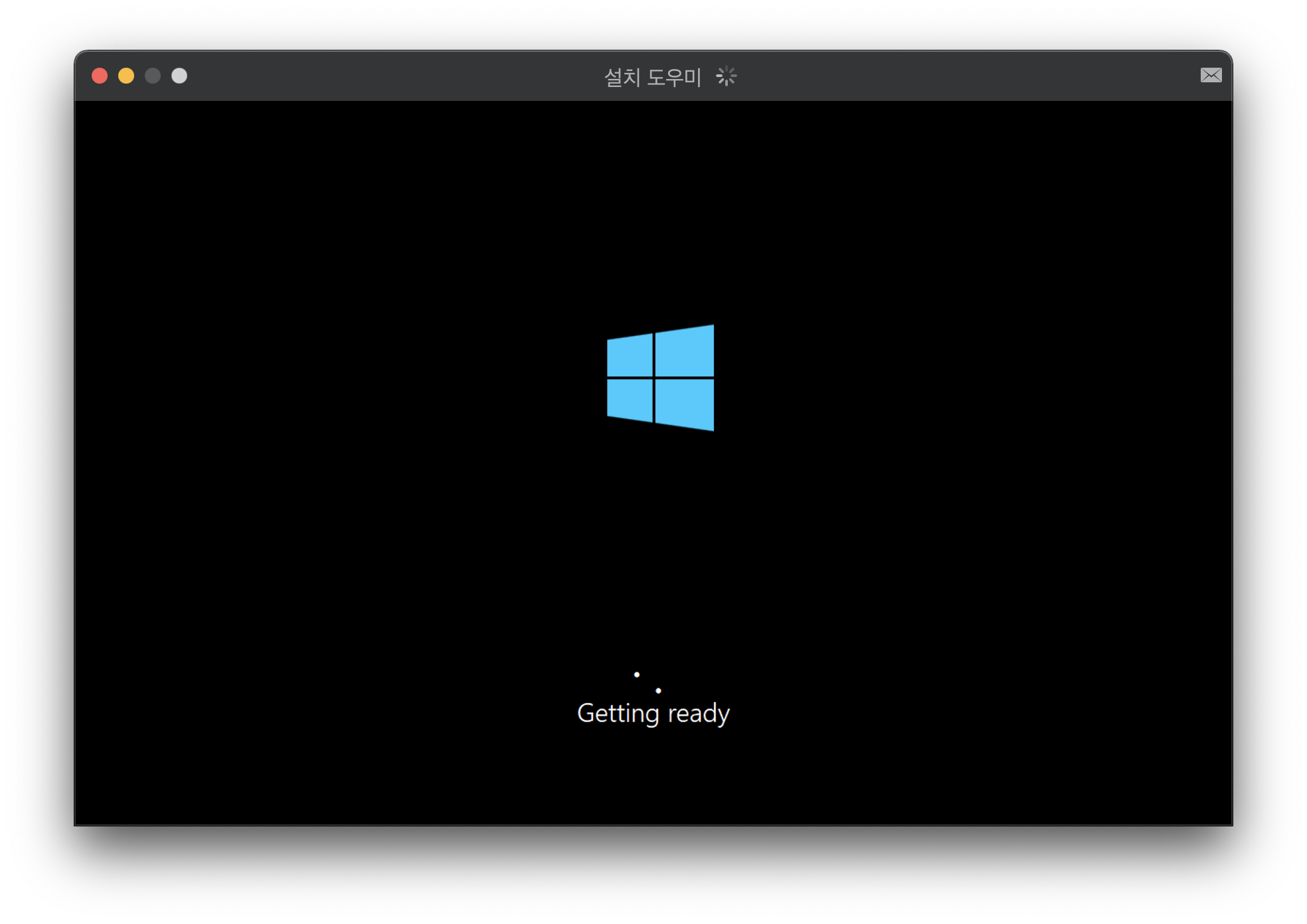Click the bottom-right pane of Windows logo
The image size is (1307, 924).
click(x=685, y=404)
